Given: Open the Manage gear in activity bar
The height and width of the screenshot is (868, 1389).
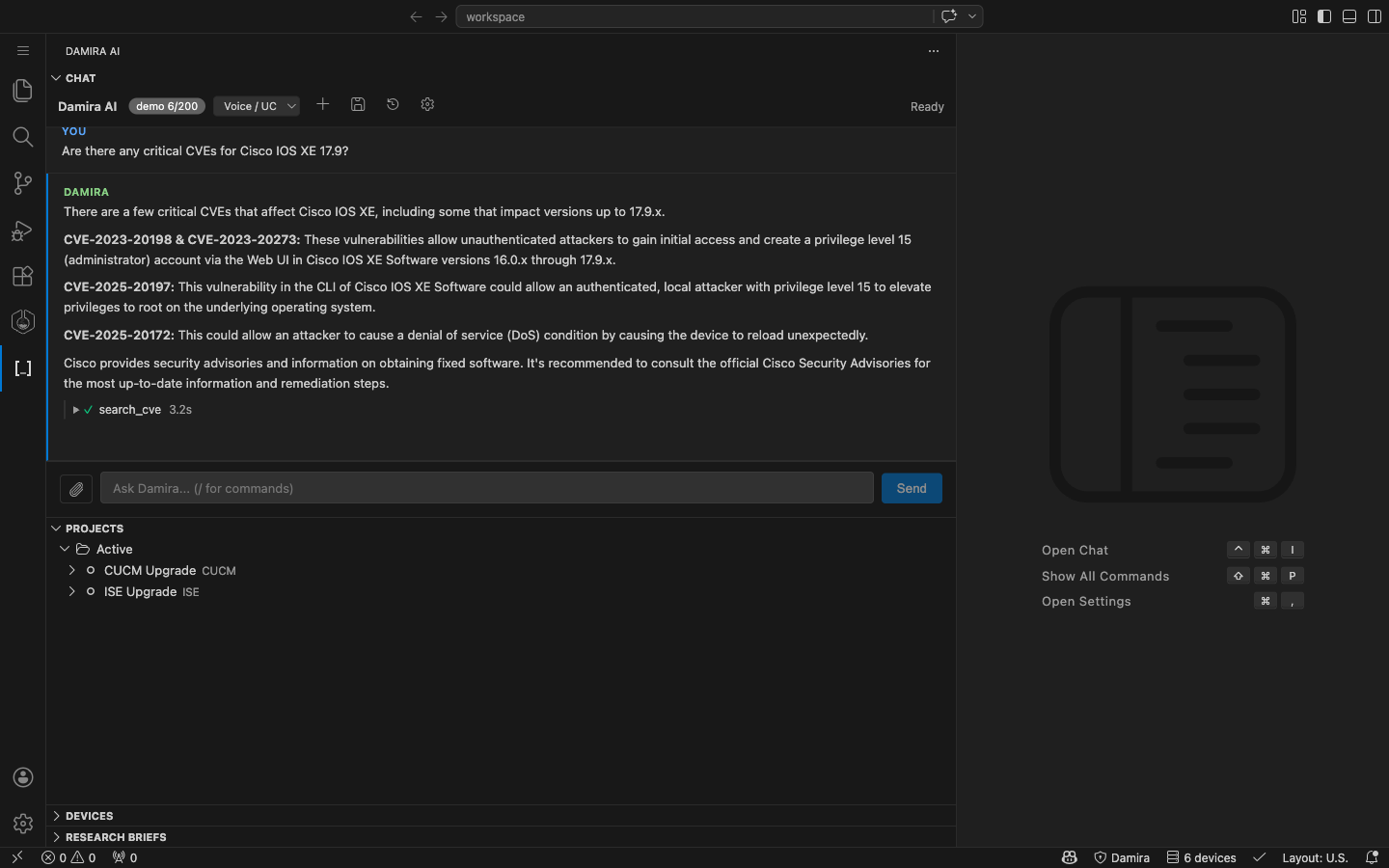Looking at the screenshot, I should click(23, 824).
